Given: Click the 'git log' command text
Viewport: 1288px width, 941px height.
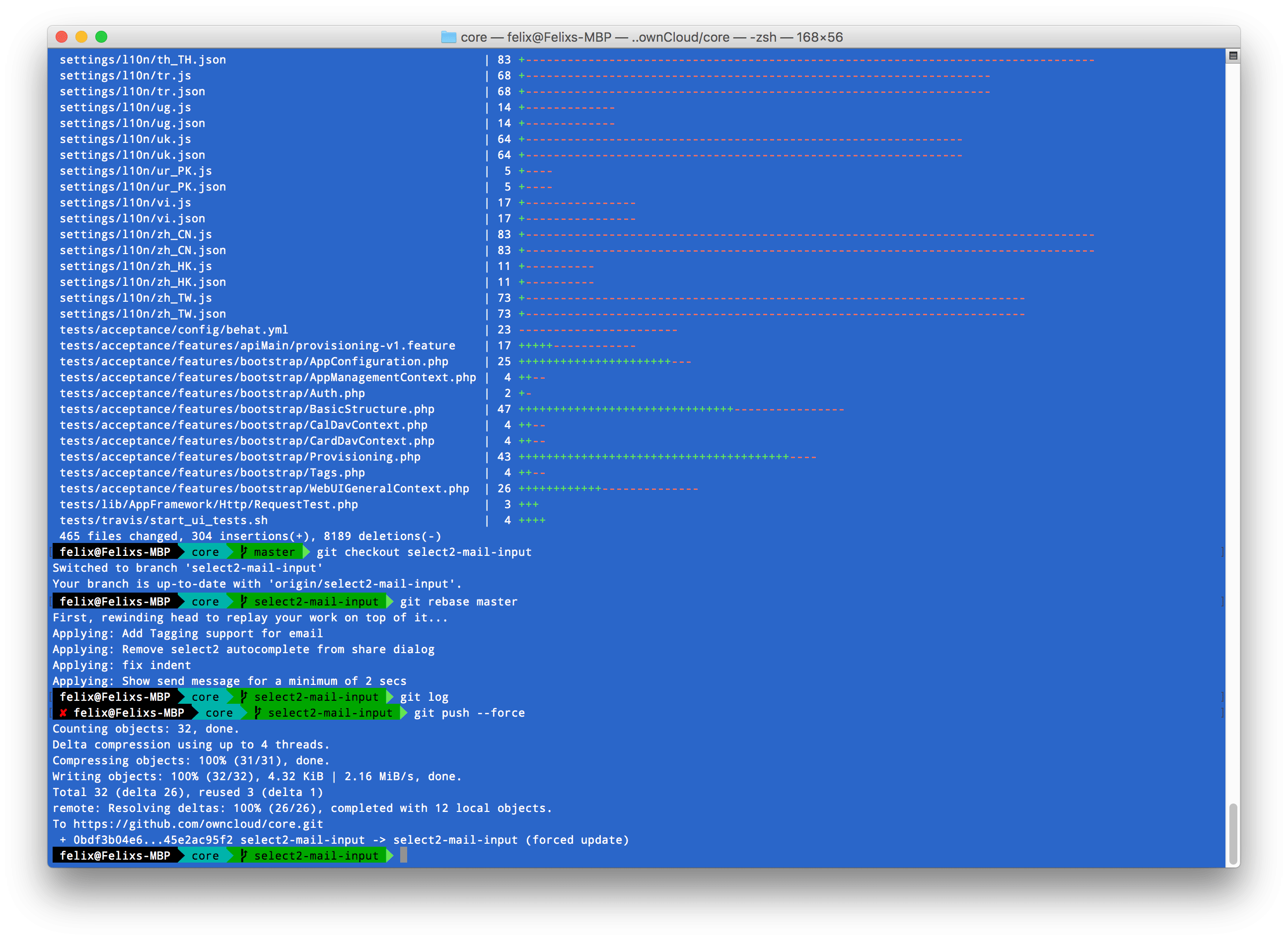Looking at the screenshot, I should coord(424,697).
